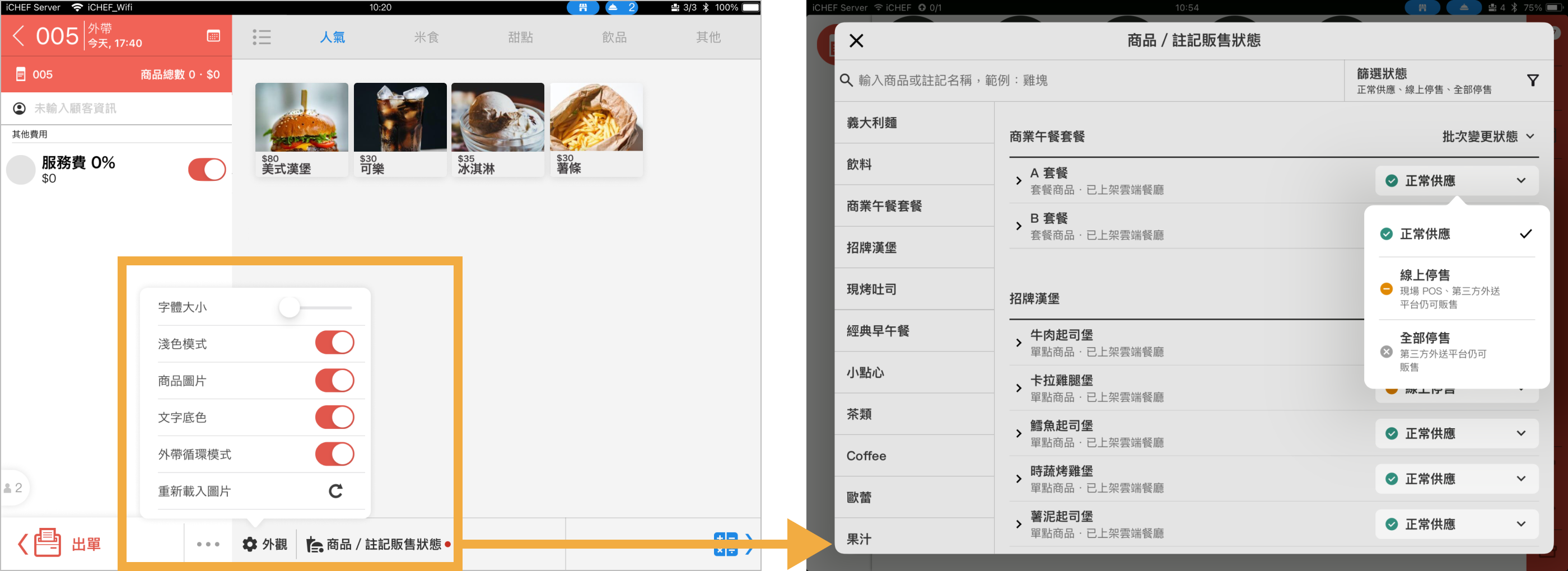Turn off the 商品圖片 switch

334,381
